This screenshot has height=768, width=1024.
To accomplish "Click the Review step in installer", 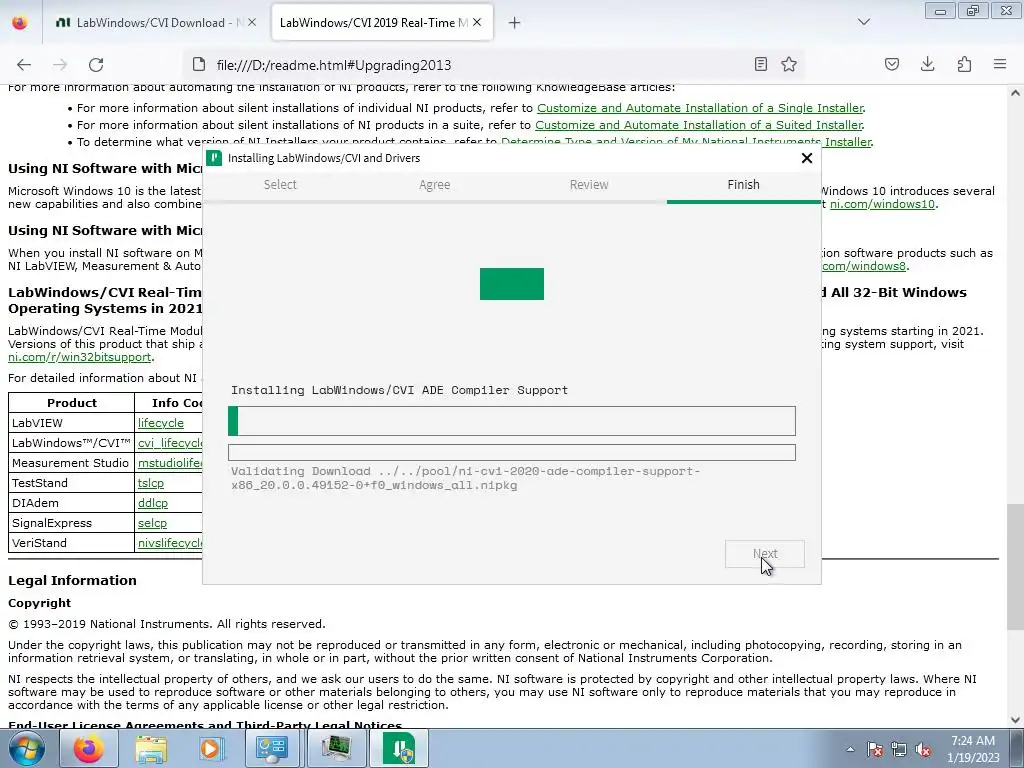I will coord(589,185).
